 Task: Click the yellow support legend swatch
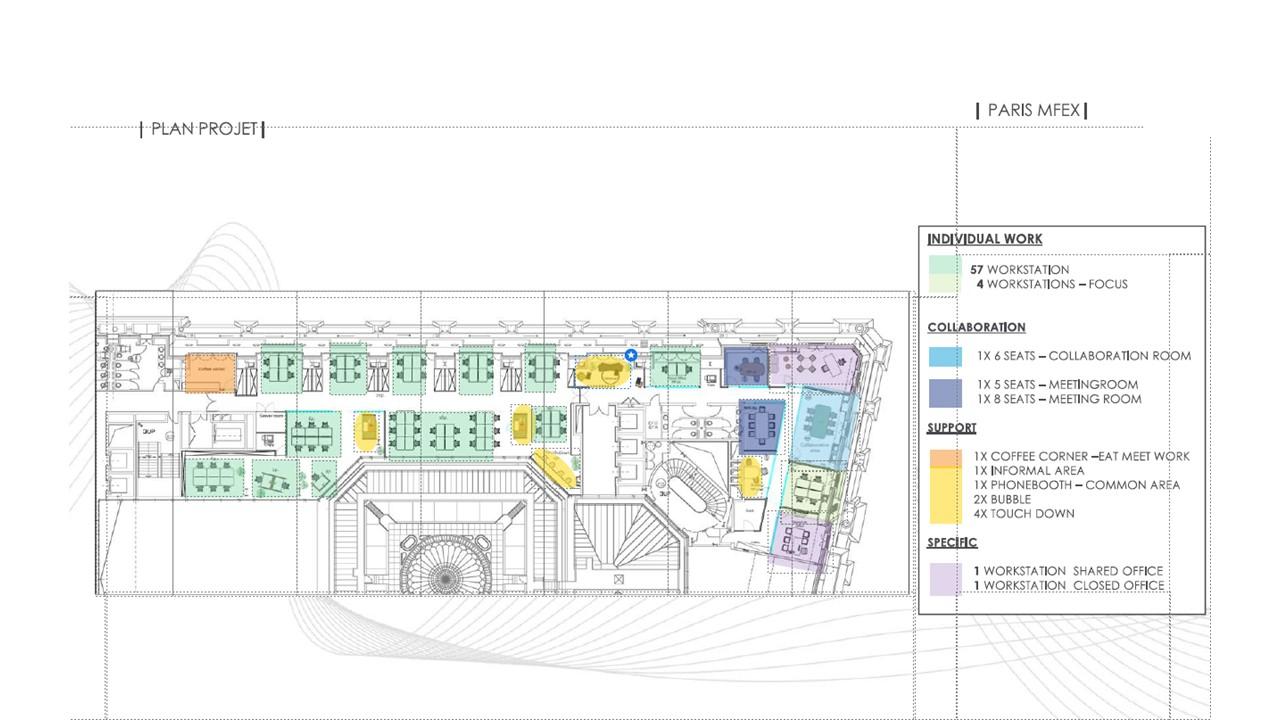point(944,496)
